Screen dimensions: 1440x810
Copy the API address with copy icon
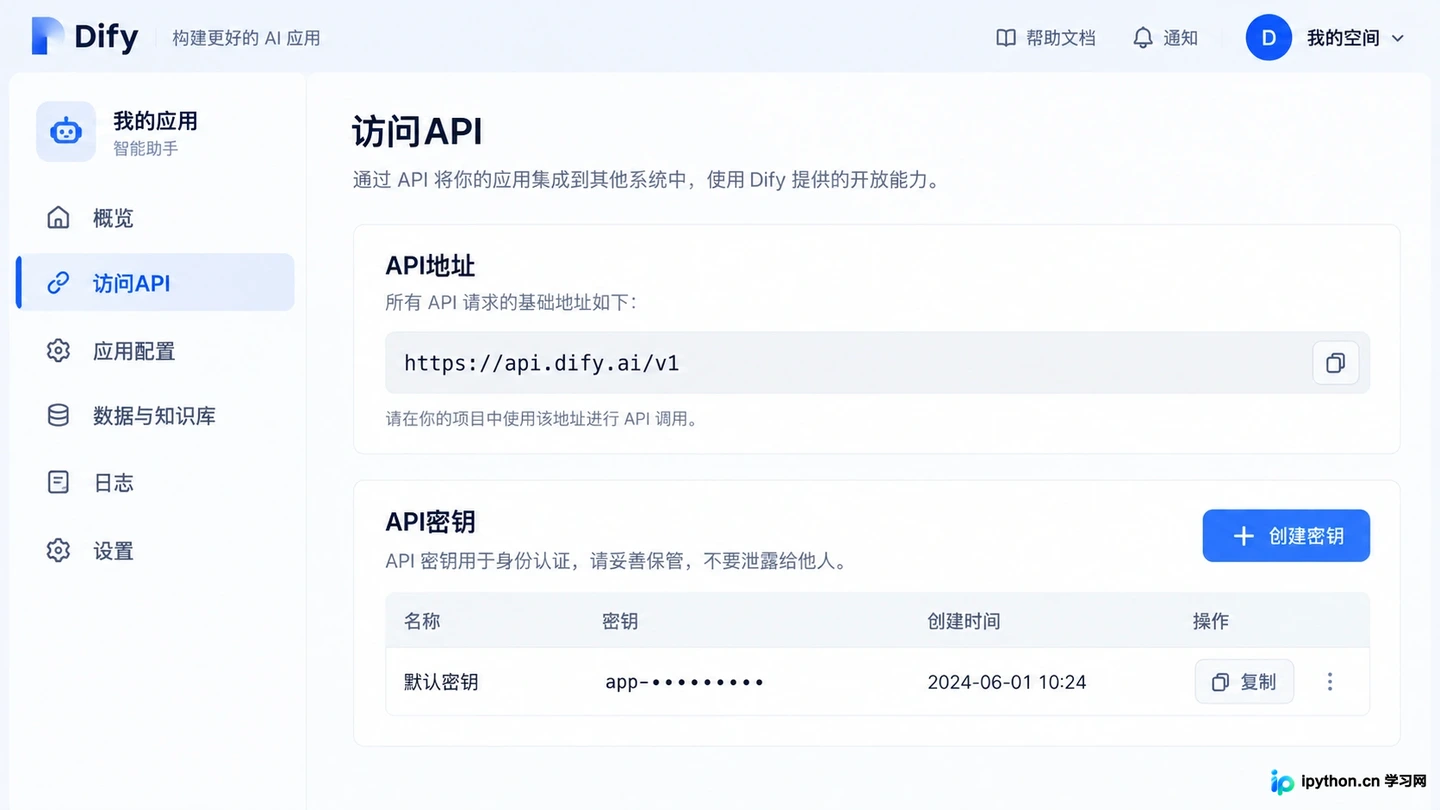[x=1335, y=363]
